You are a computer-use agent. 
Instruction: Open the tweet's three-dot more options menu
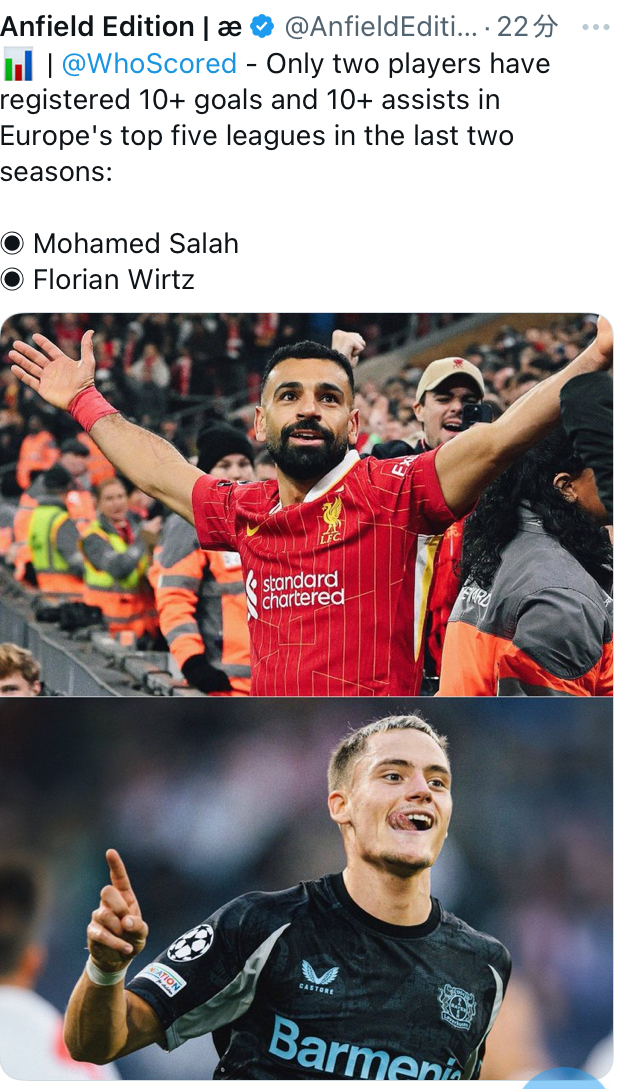pyautogui.click(x=595, y=27)
